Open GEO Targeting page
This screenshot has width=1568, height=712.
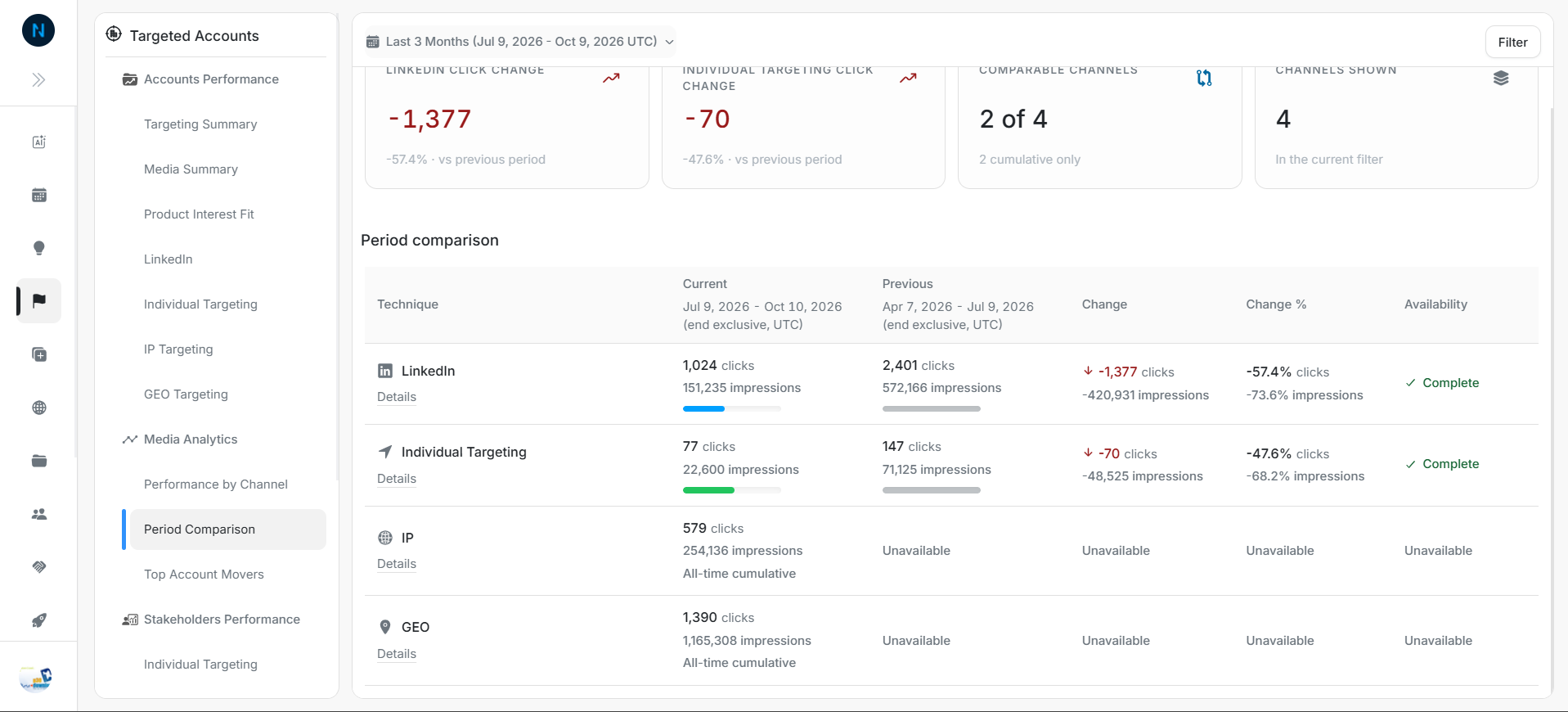(x=186, y=394)
